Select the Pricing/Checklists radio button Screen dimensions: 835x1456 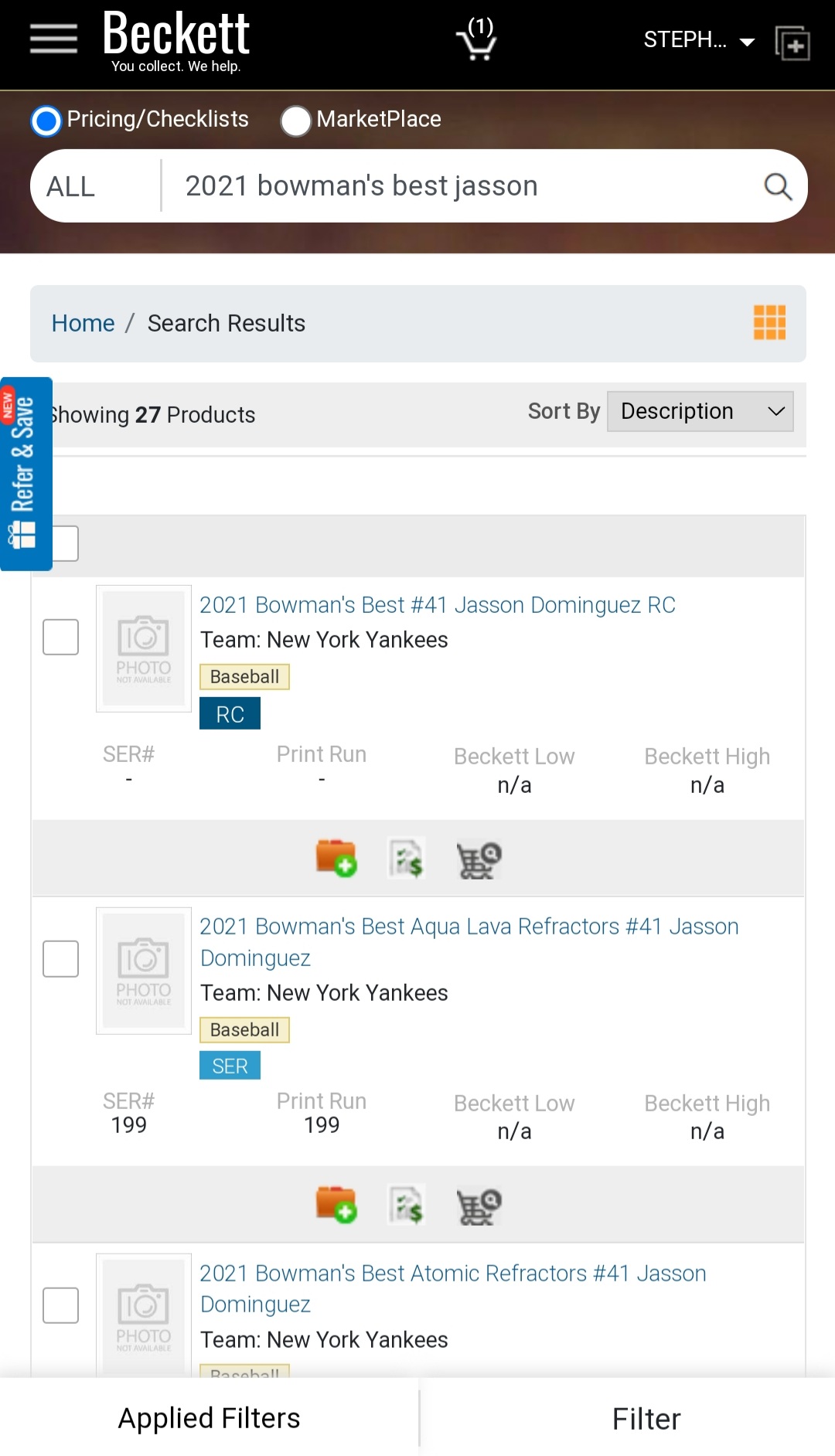pyautogui.click(x=46, y=121)
